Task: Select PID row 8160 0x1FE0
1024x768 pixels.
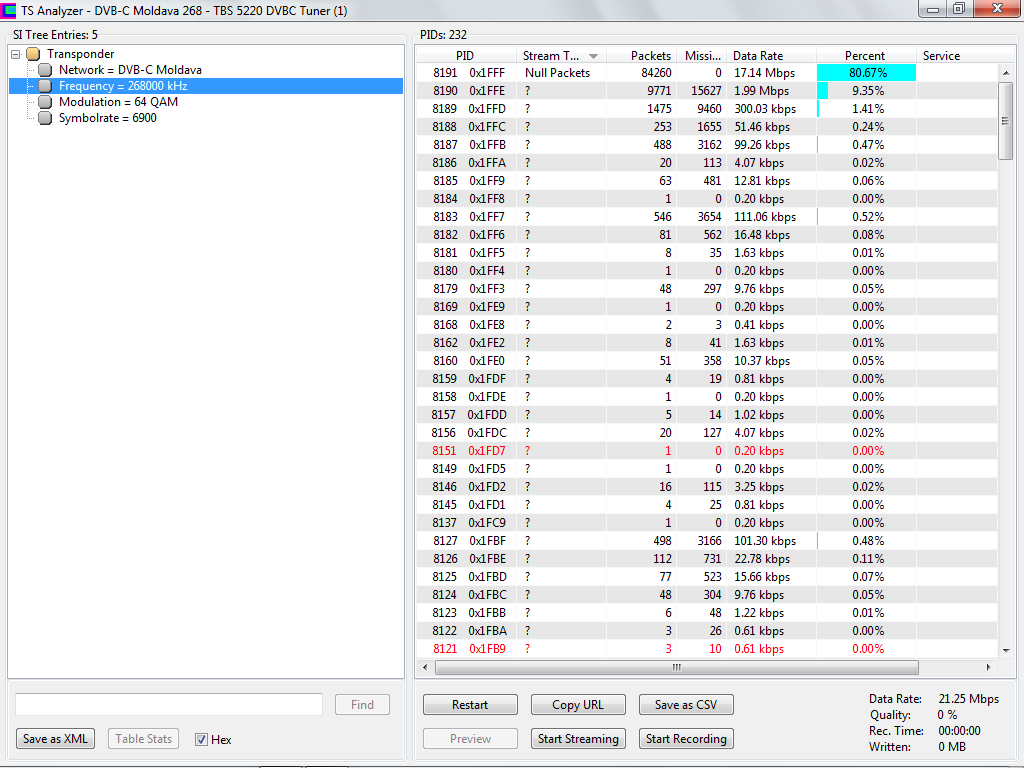Action: pyautogui.click(x=707, y=360)
